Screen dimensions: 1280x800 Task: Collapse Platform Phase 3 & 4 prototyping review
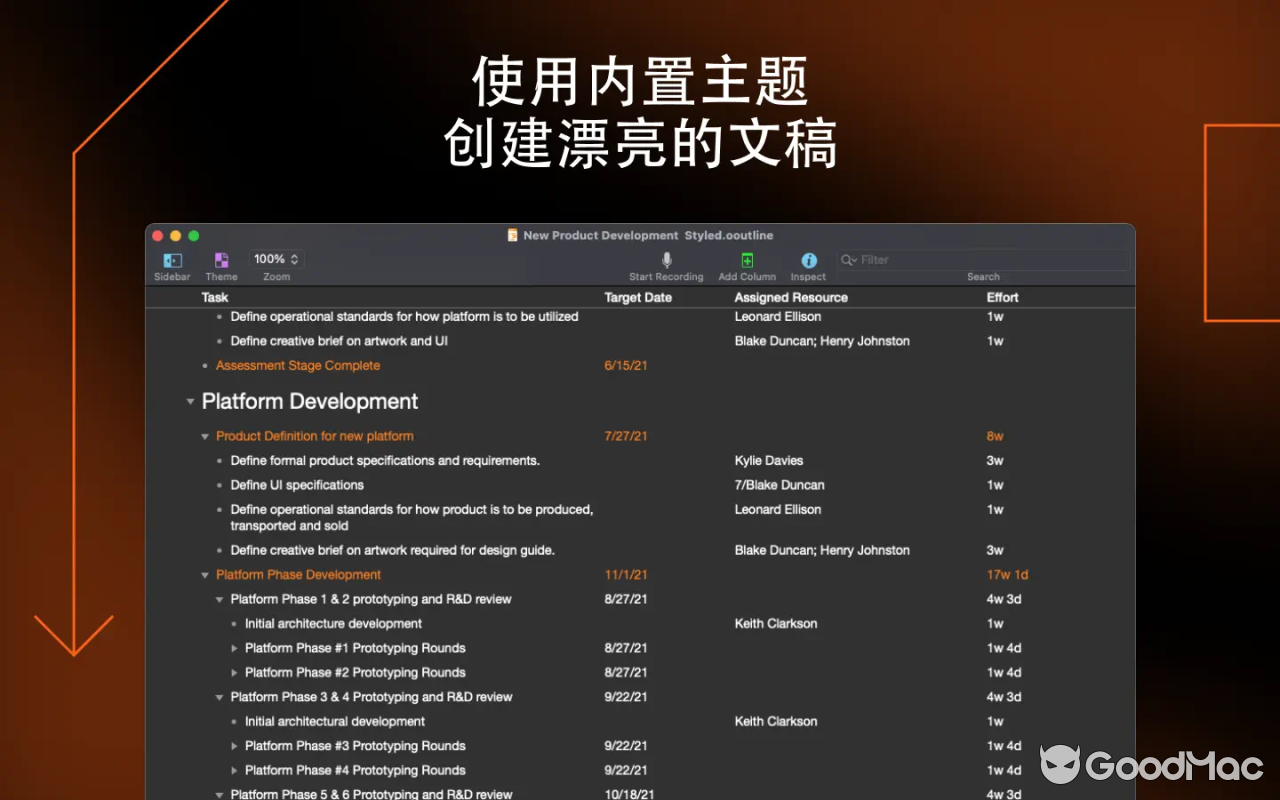point(219,697)
